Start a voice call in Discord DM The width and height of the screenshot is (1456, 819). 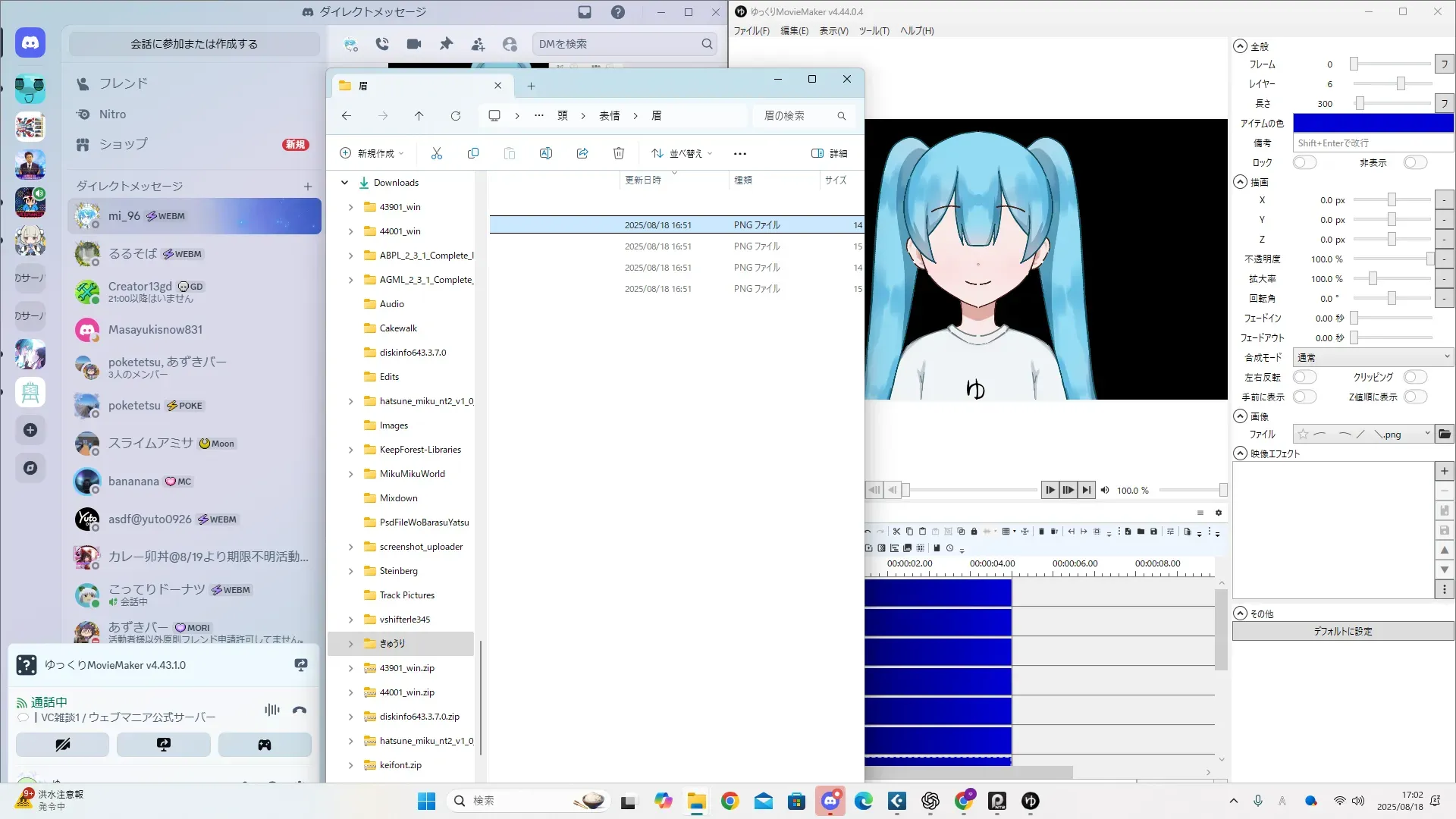pos(382,44)
